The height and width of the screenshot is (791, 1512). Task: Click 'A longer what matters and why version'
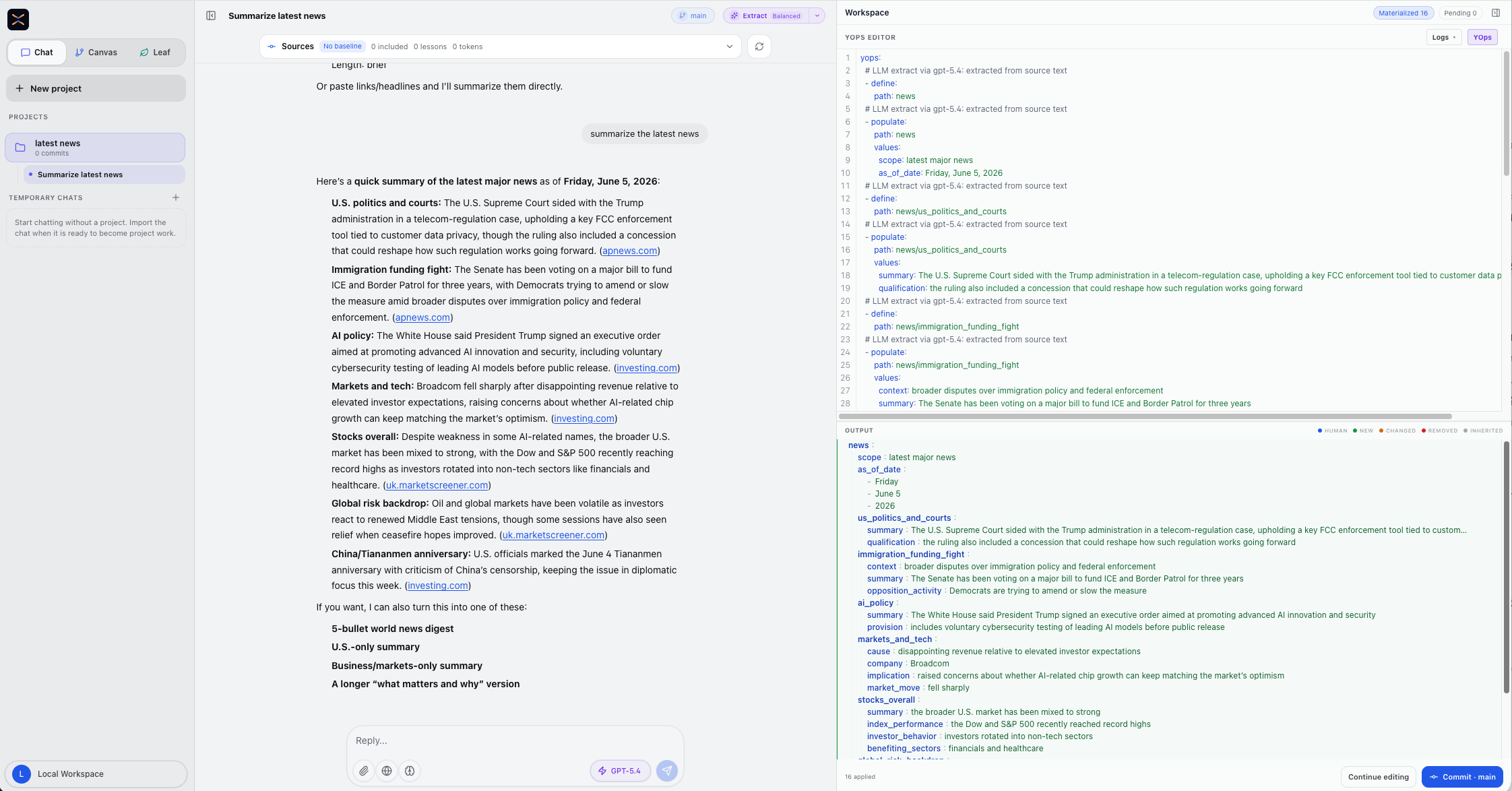point(425,684)
